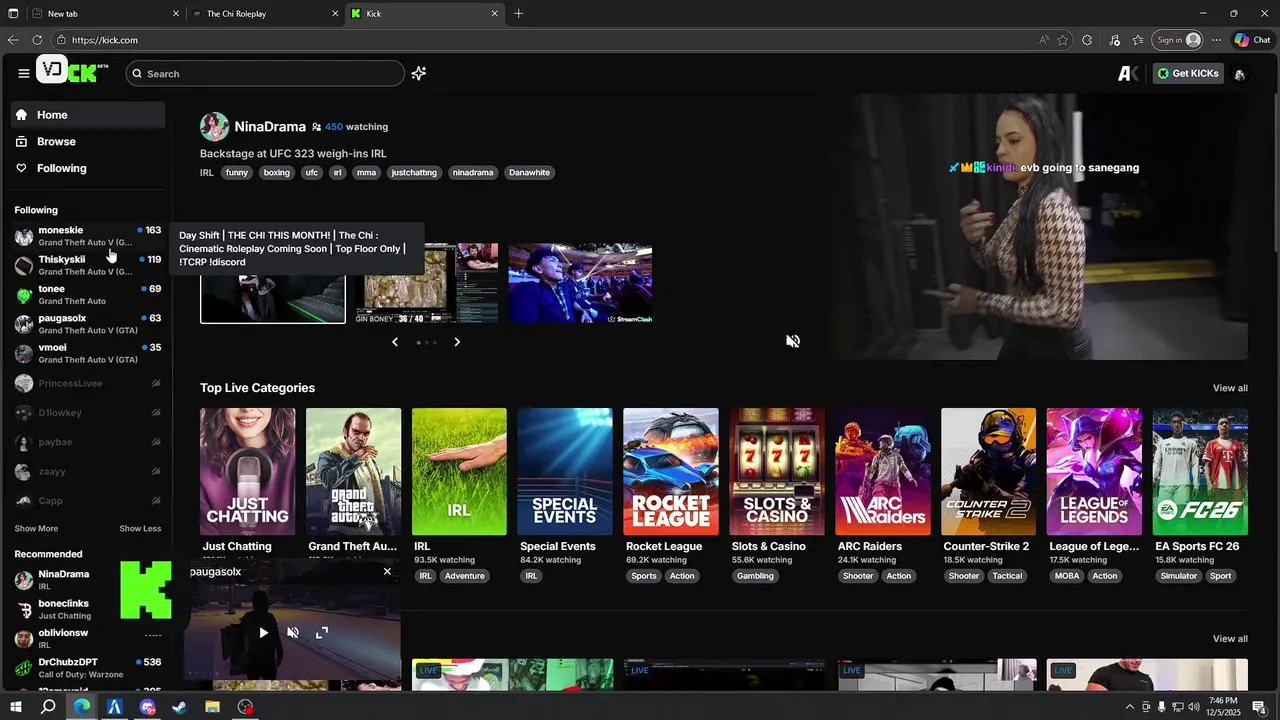Close the paugasolx mini player

tap(387, 572)
